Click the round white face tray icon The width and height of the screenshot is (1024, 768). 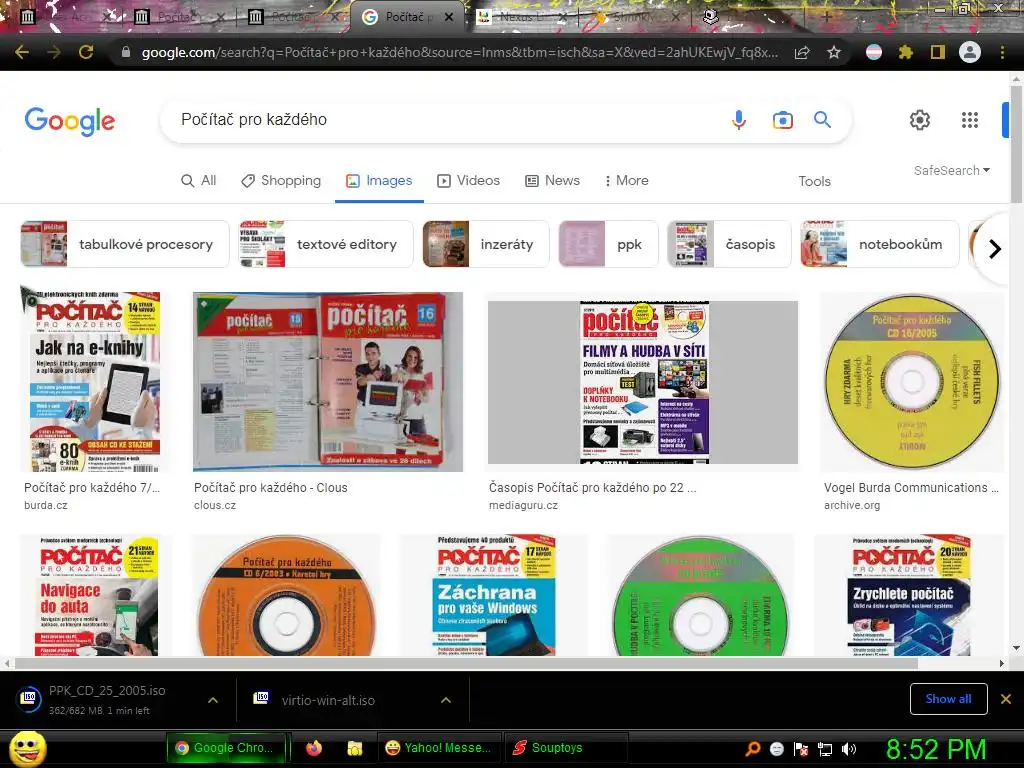tap(776, 749)
